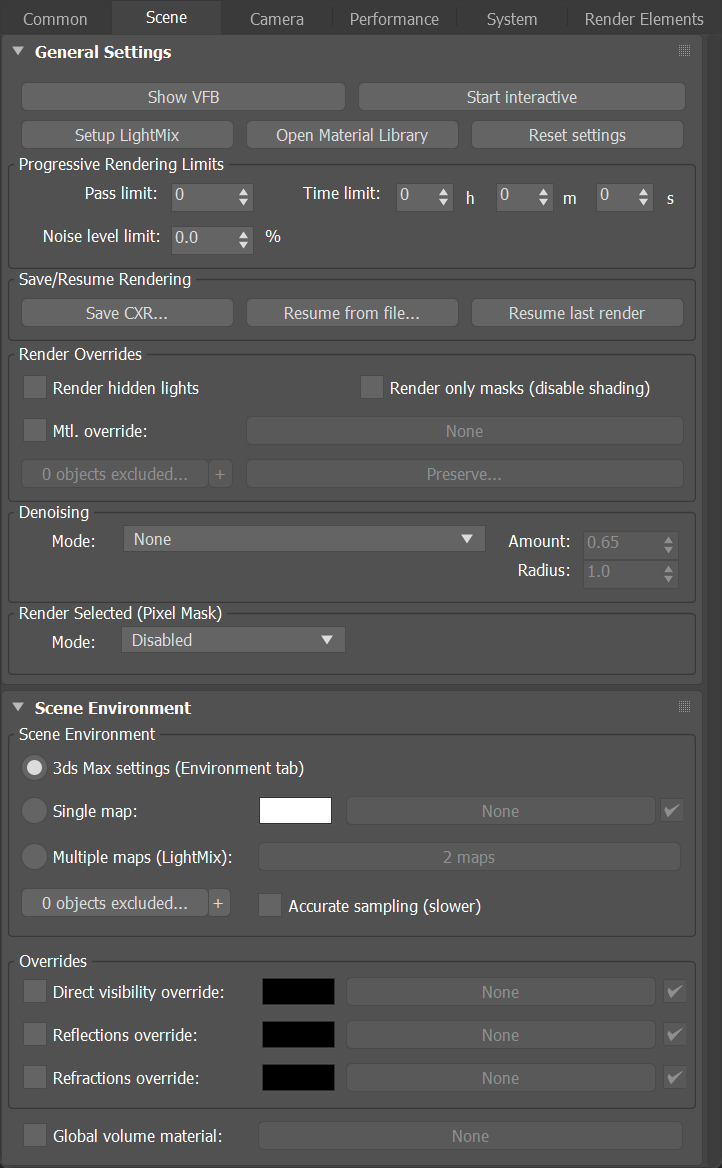Click the Global volume material None slot
The height and width of the screenshot is (1168, 722).
(470, 1135)
